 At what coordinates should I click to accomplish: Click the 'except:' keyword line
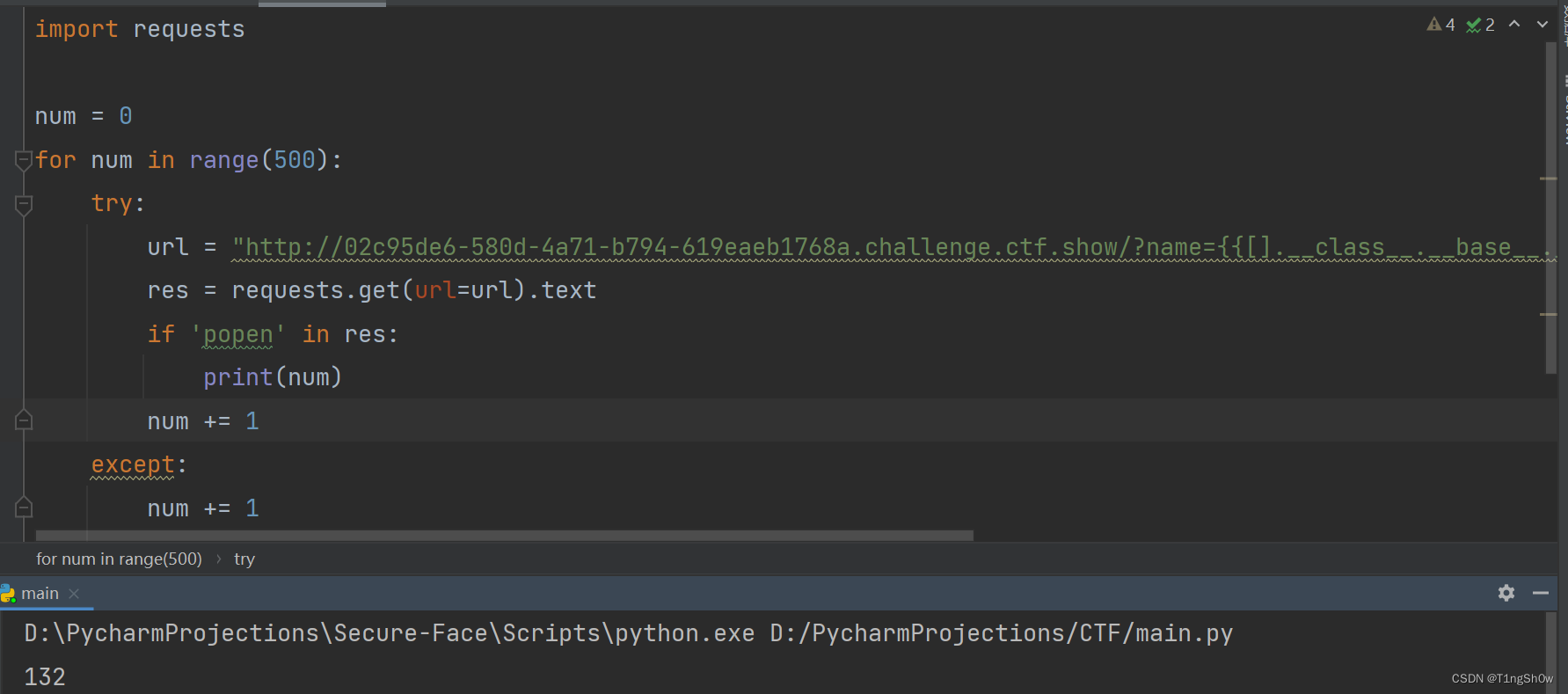coord(139,464)
